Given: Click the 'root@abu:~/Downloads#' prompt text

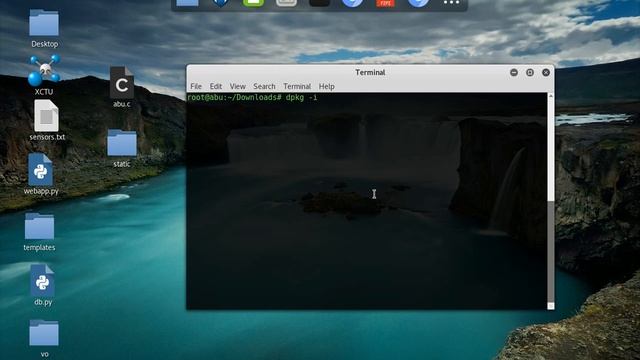Looking at the screenshot, I should click(234, 98).
